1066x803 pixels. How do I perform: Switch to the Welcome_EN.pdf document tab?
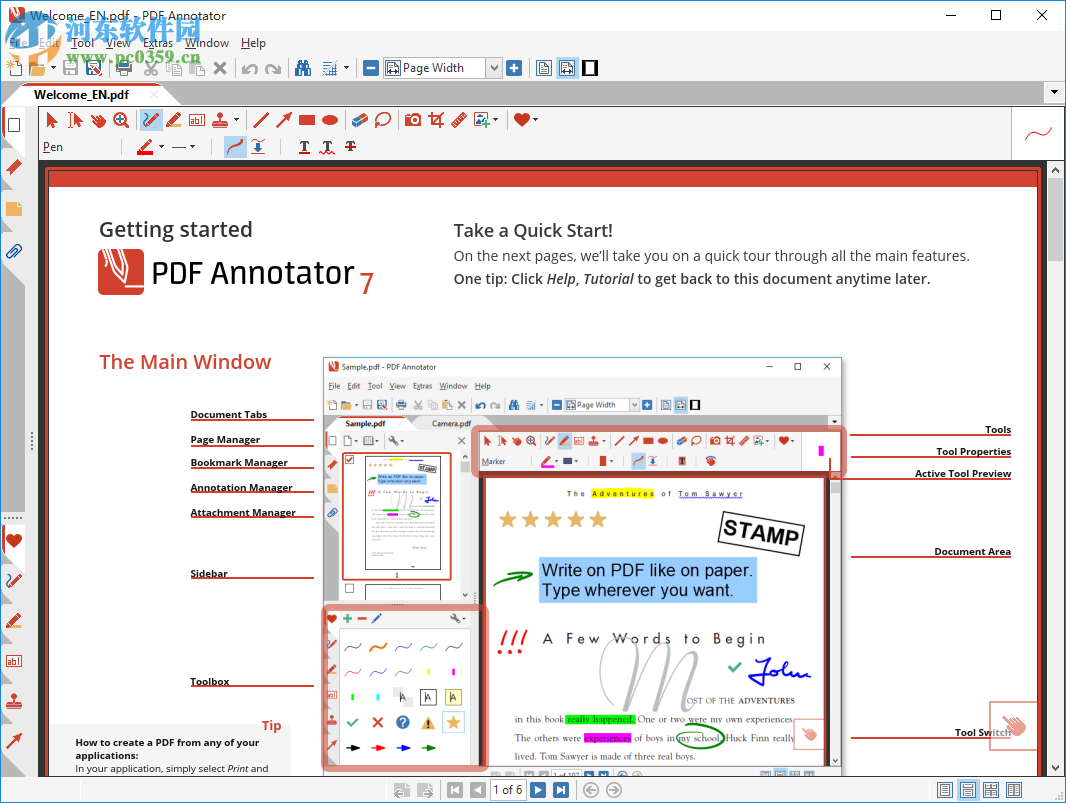click(x=82, y=93)
